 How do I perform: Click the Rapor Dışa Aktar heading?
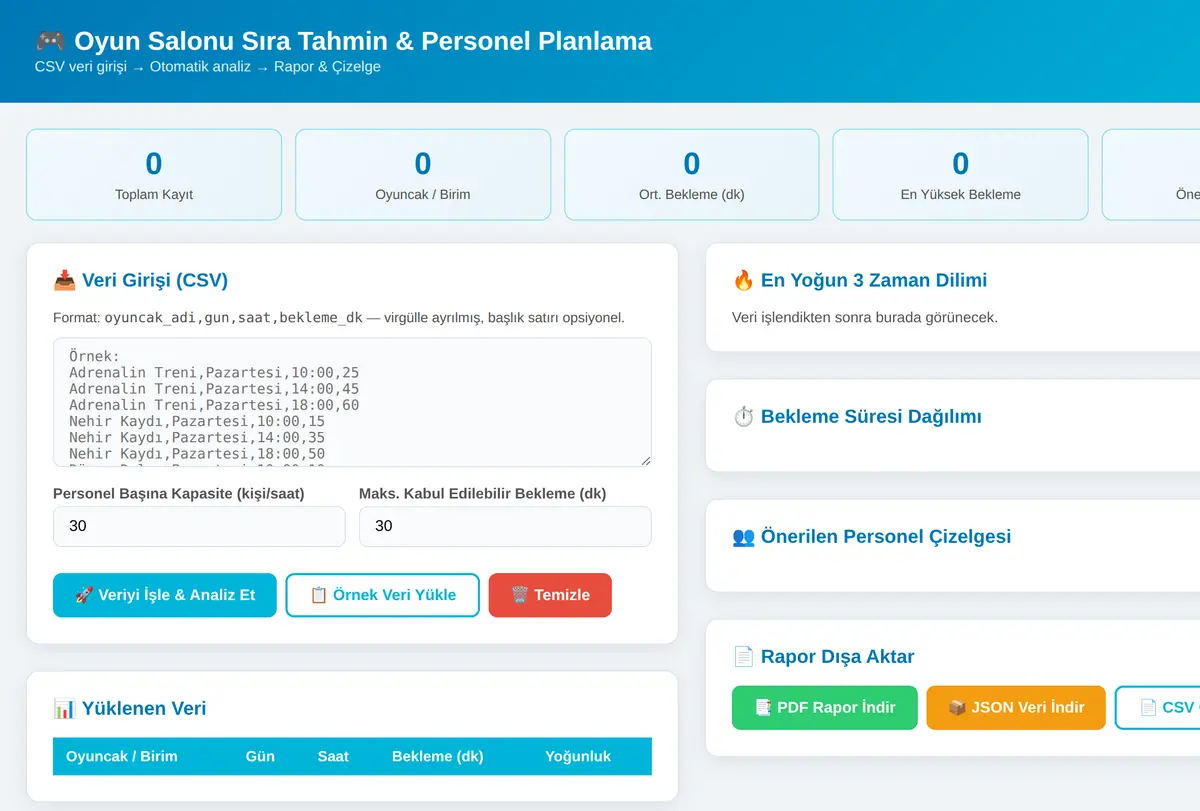click(838, 656)
